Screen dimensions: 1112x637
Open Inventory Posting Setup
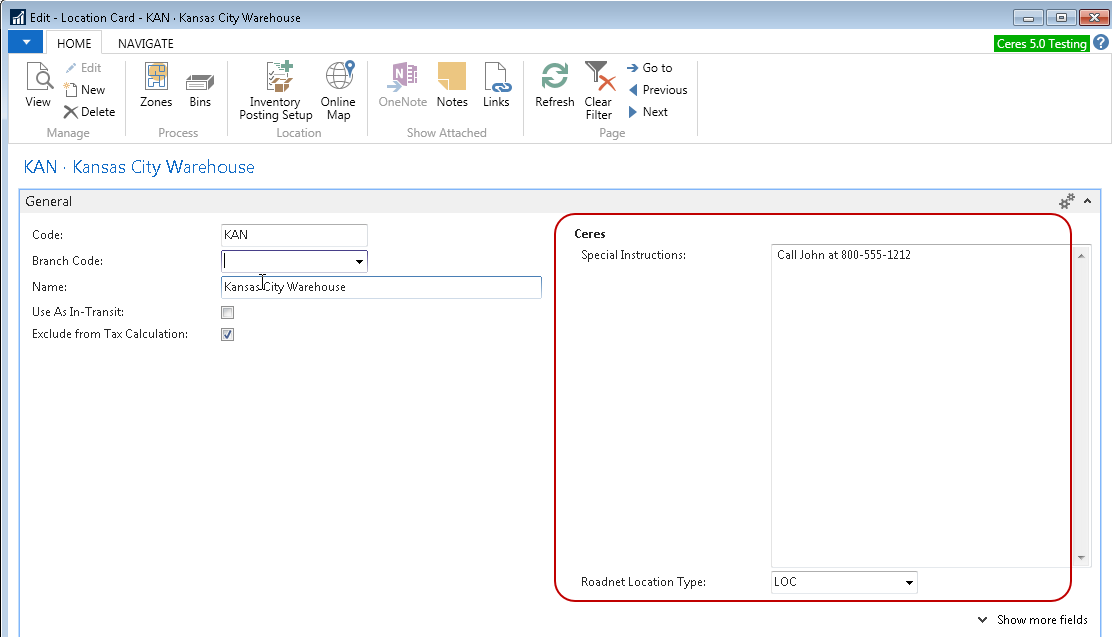[x=275, y=90]
